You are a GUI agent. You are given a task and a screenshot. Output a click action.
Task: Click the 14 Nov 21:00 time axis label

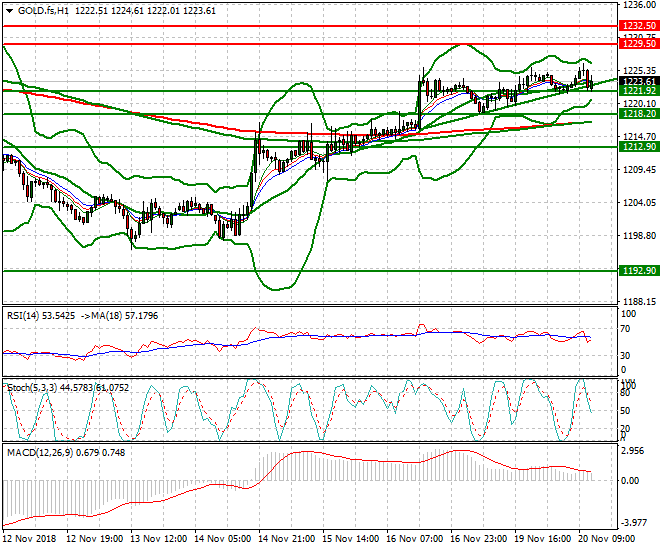click(x=287, y=539)
